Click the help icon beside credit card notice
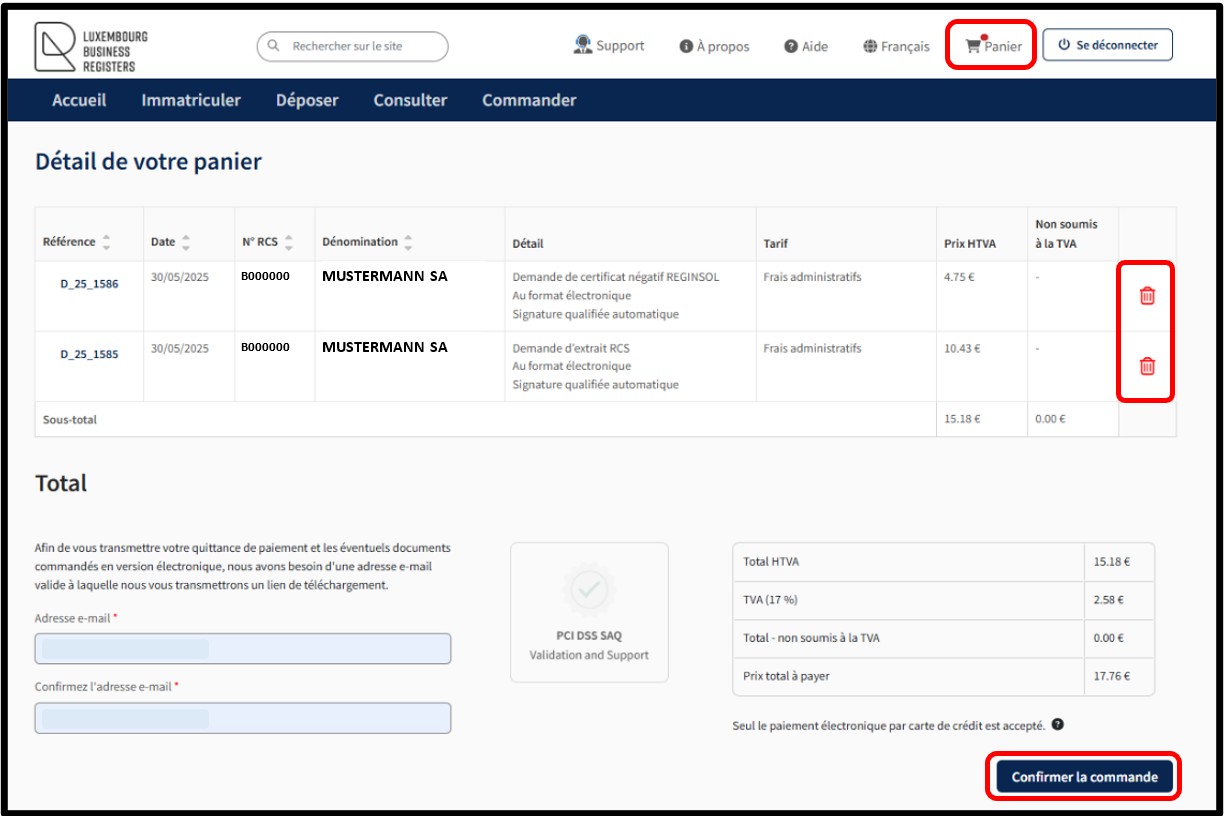This screenshot has width=1225, height=816. click(1058, 724)
